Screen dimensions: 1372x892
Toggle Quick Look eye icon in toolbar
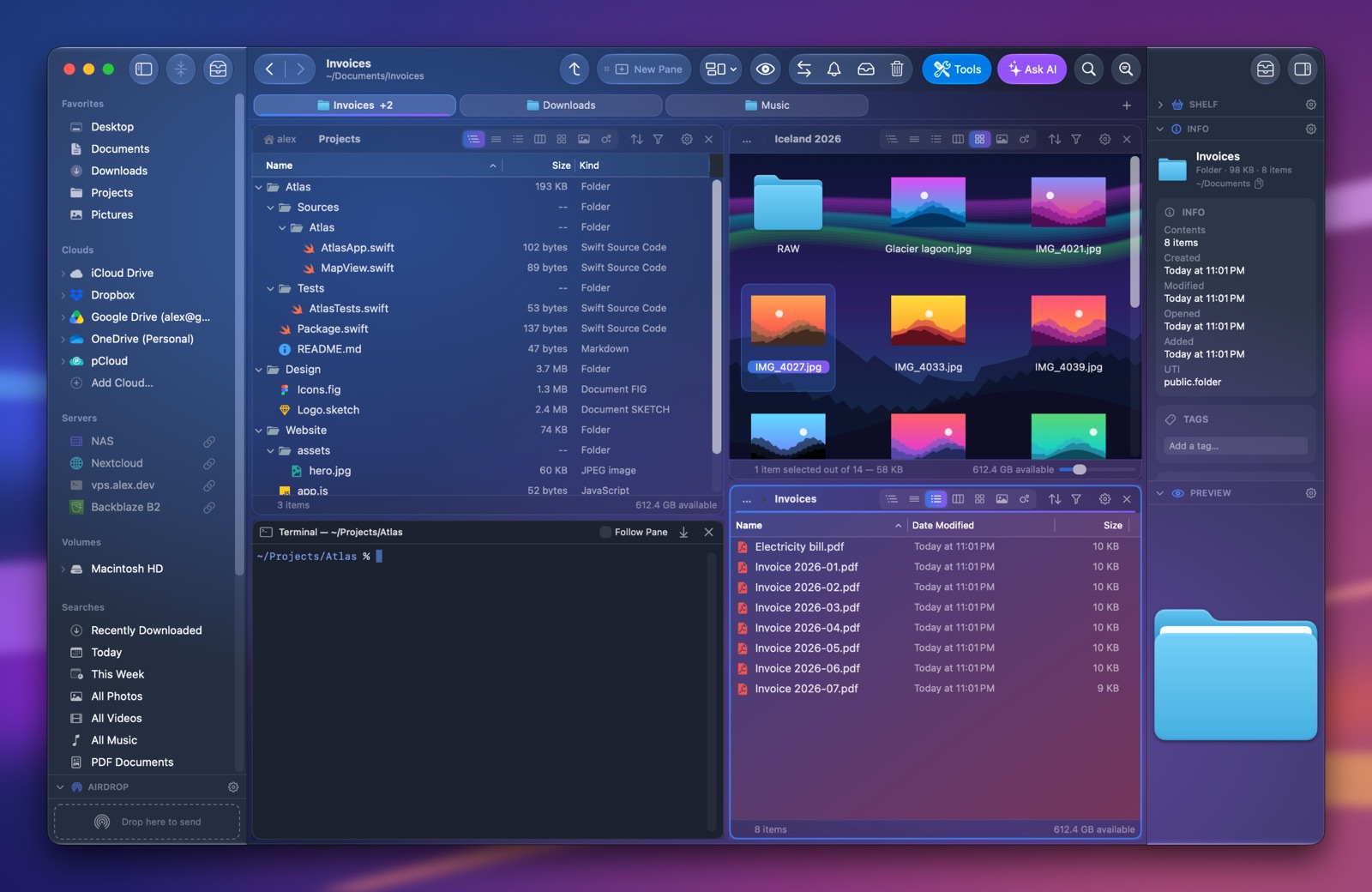point(766,69)
